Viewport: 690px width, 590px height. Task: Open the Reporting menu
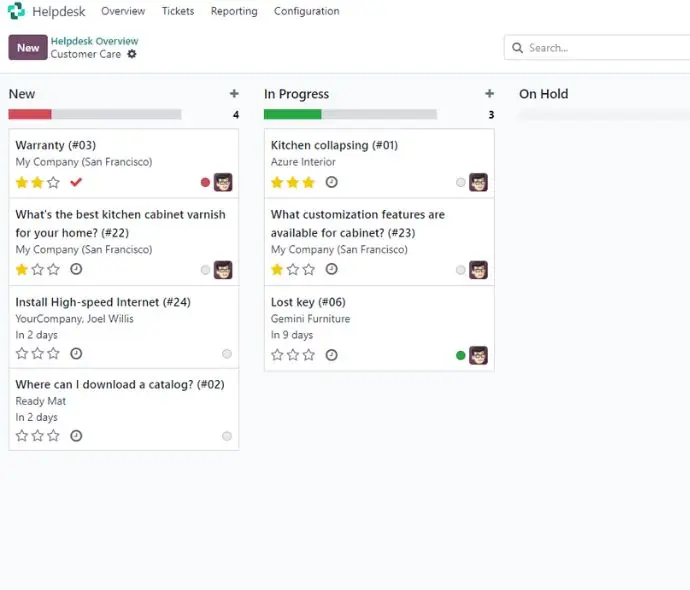(234, 11)
